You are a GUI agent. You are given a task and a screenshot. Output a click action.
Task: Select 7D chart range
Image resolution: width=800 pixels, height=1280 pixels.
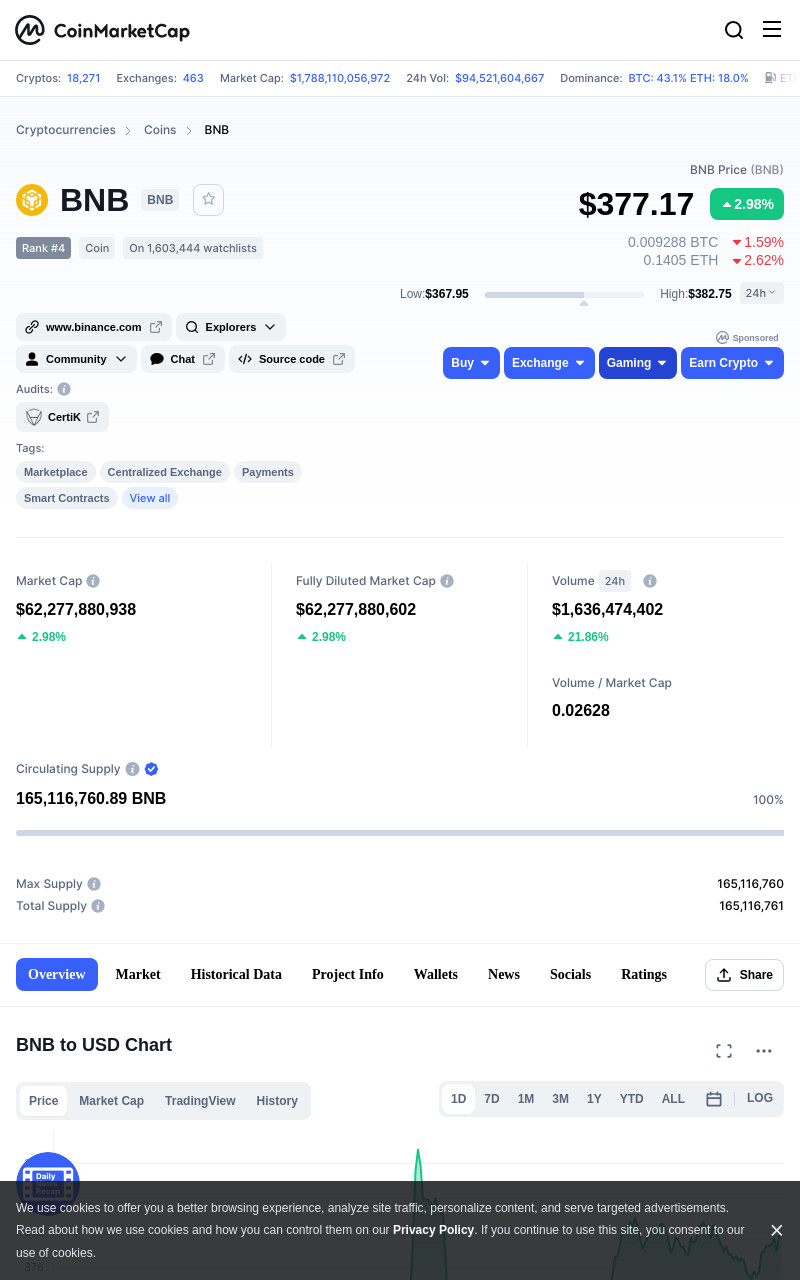[492, 1099]
